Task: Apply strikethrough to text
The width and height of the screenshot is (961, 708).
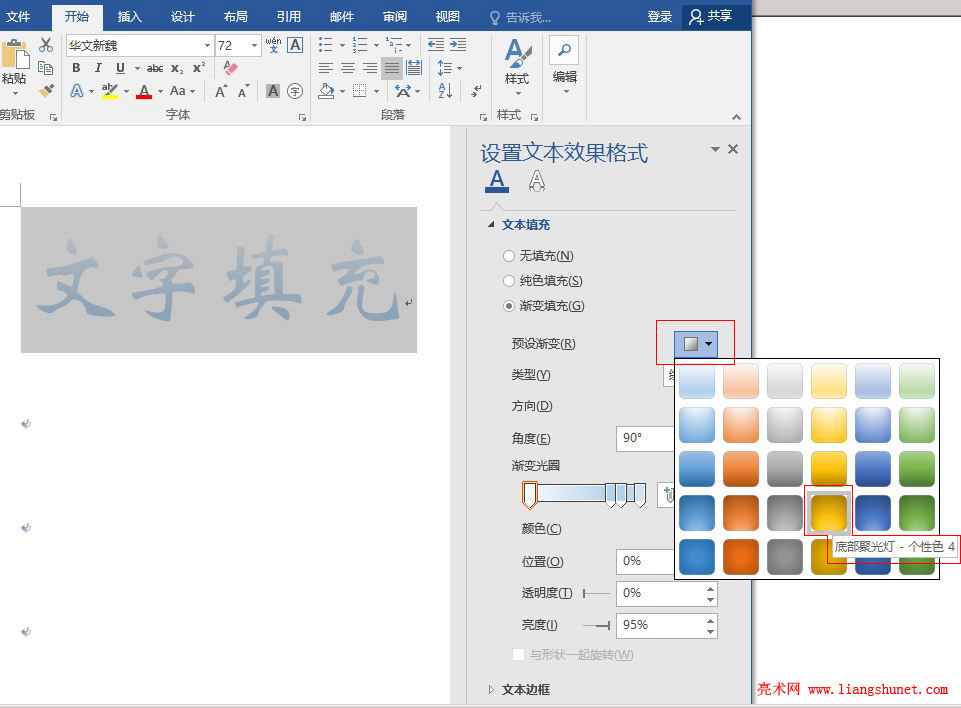Action: pos(155,68)
